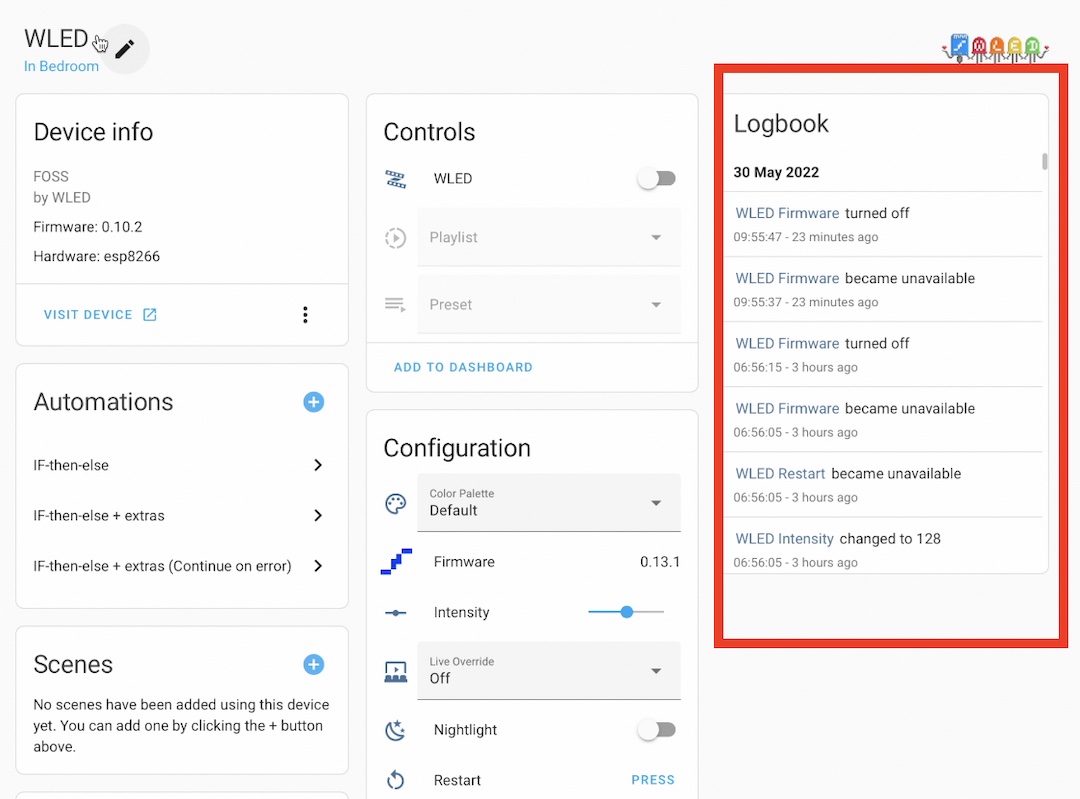This screenshot has width=1080, height=799.
Task: Click the external link icon beside Visit Device
Action: click(x=149, y=315)
